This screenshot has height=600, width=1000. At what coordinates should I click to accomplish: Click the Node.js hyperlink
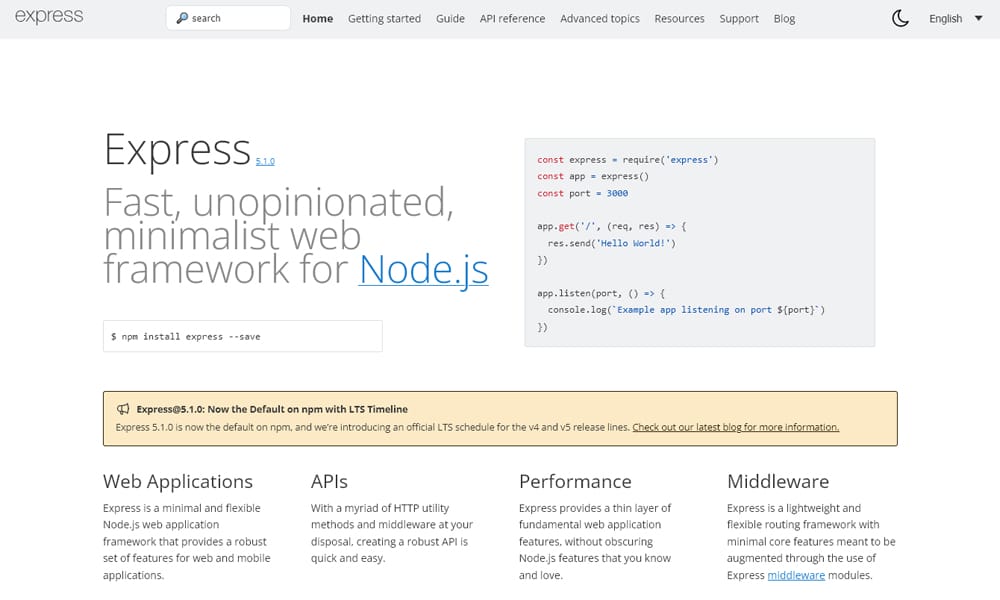point(424,268)
